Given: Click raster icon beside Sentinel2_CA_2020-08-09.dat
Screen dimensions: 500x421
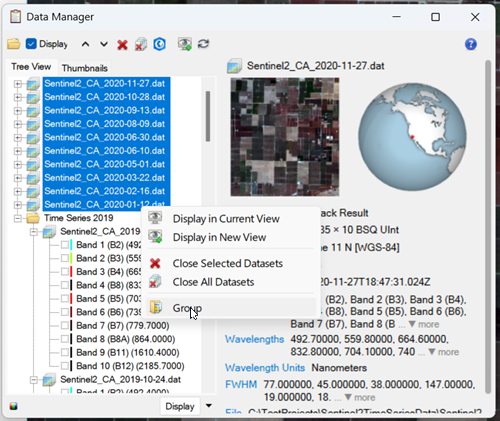Looking at the screenshot, I should [x=33, y=124].
